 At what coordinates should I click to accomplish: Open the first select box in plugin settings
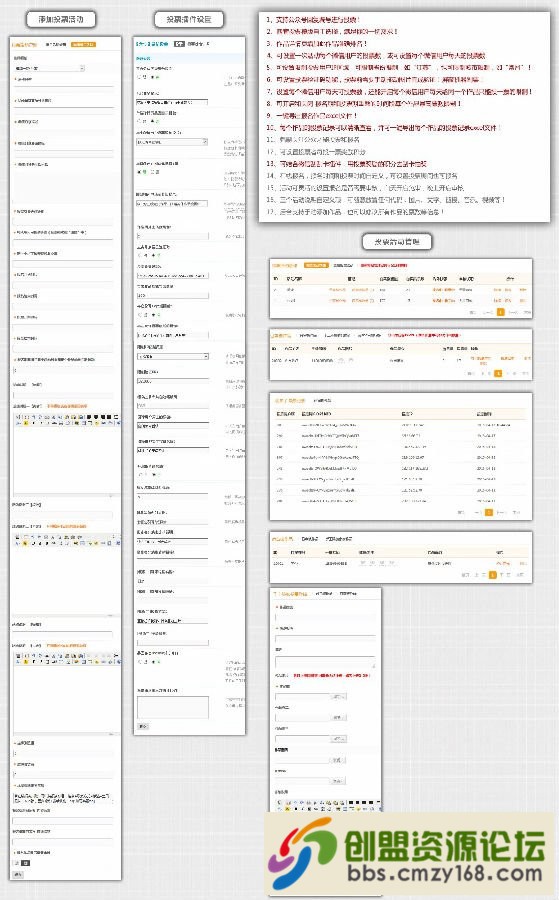172,142
